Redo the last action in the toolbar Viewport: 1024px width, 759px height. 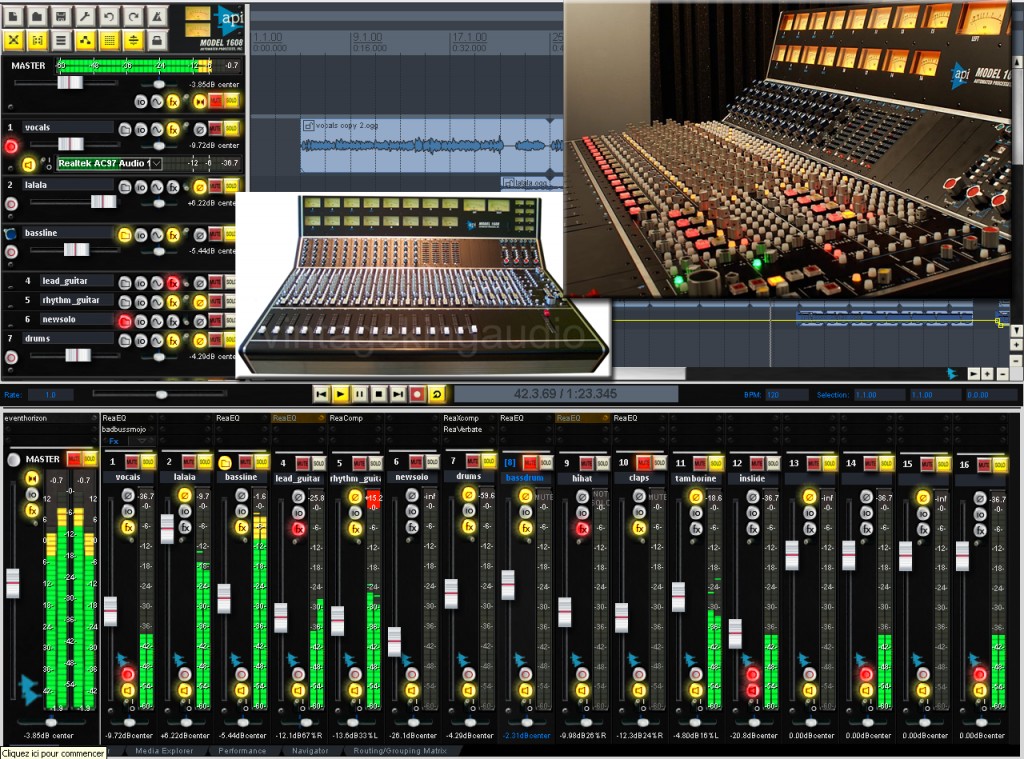click(133, 18)
